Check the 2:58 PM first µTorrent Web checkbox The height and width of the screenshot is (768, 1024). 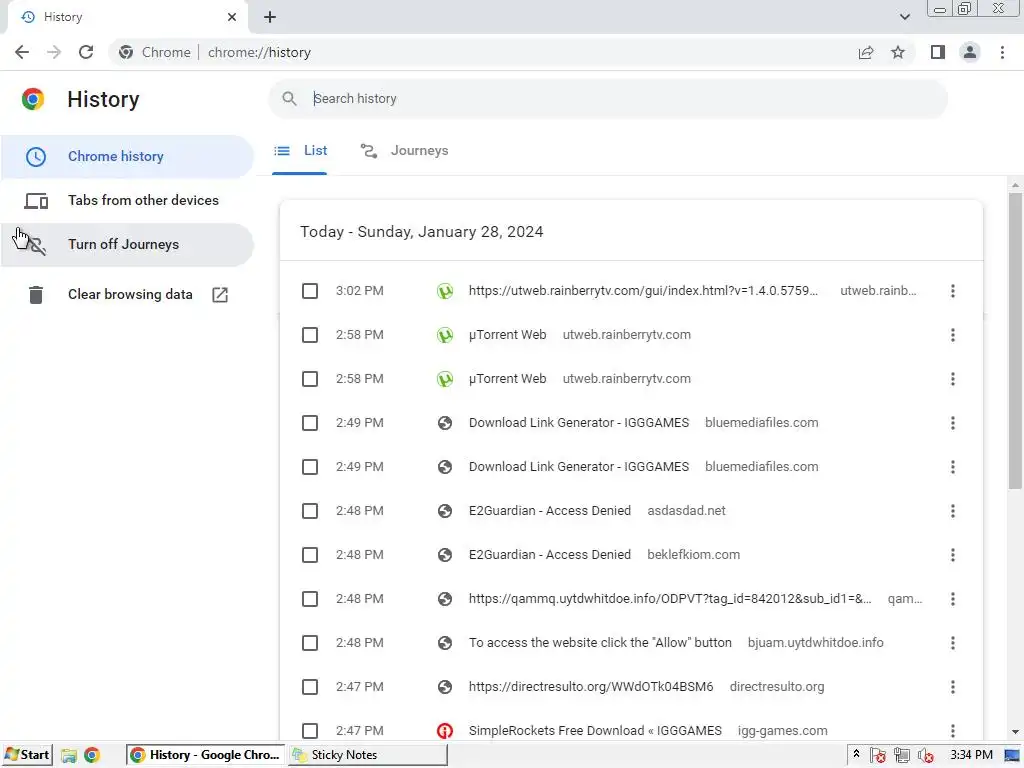point(310,335)
